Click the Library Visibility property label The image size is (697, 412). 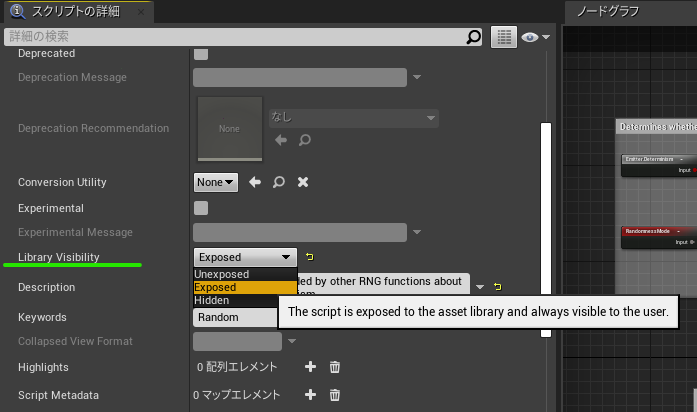click(x=59, y=257)
